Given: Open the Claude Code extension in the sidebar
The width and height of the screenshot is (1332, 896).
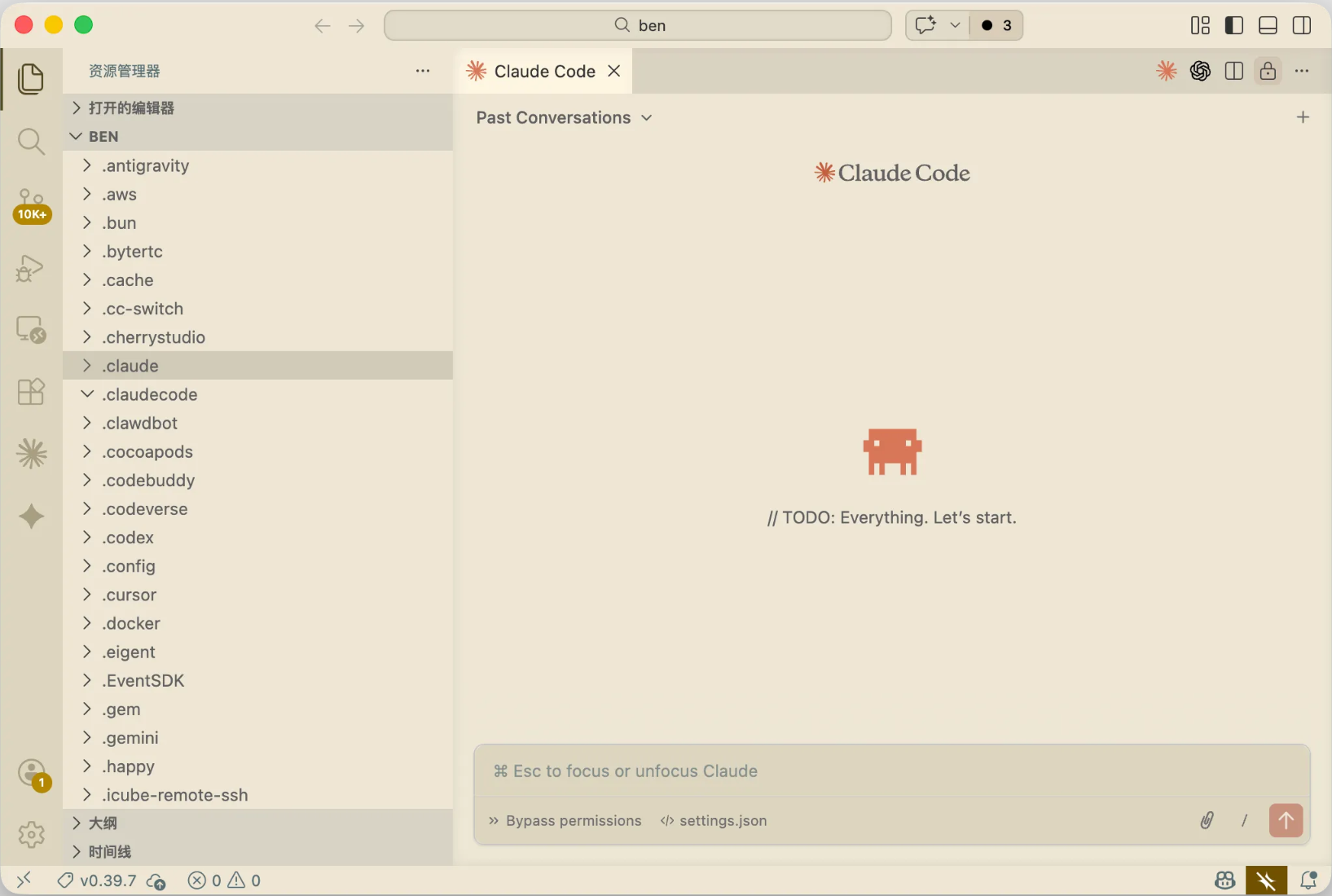Looking at the screenshot, I should point(31,454).
